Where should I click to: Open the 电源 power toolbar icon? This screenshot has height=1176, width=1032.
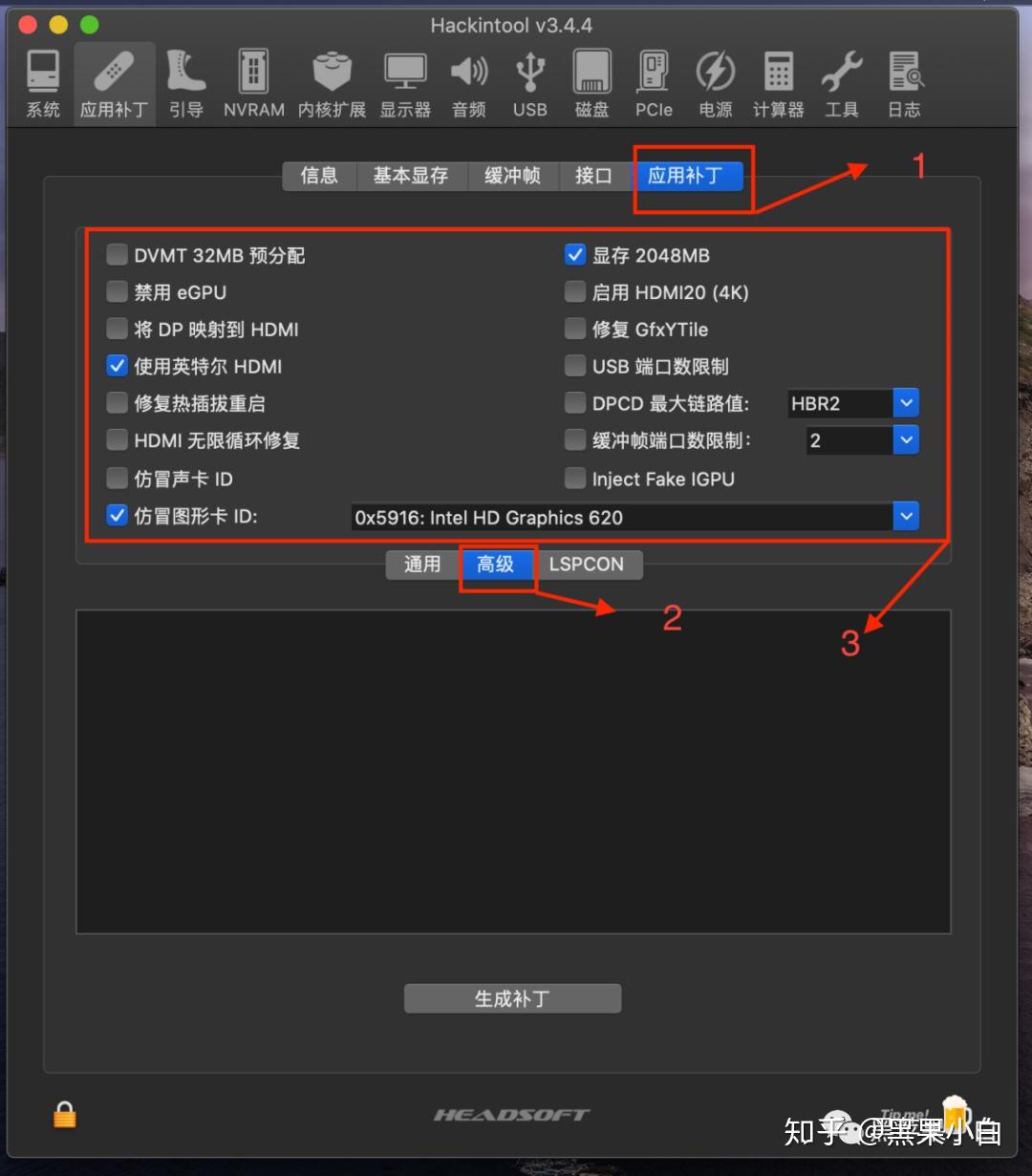tap(716, 84)
